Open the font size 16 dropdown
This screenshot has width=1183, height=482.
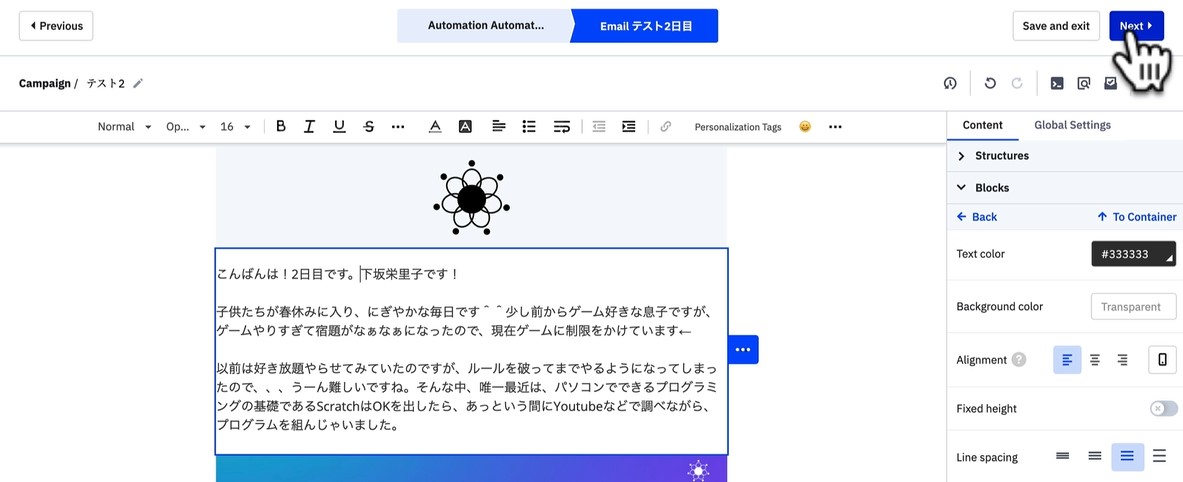[235, 127]
